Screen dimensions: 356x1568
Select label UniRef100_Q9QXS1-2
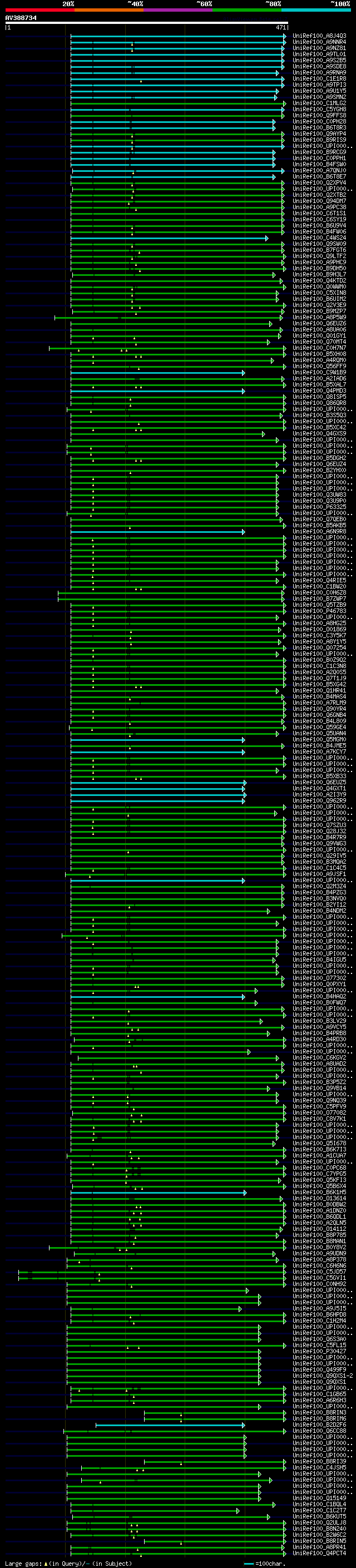323,1376
